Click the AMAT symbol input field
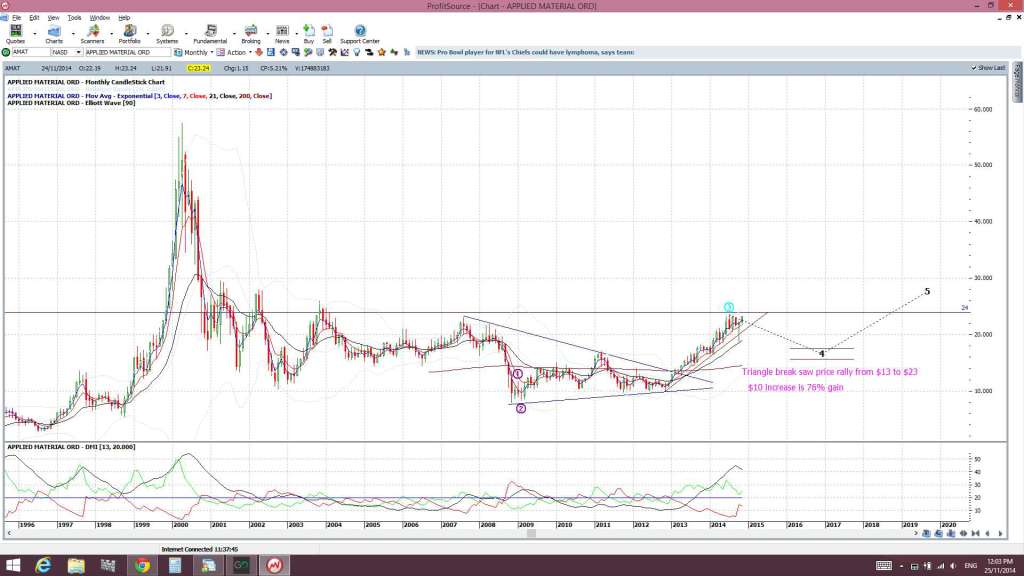This screenshot has width=1024, height=576. pos(31,52)
